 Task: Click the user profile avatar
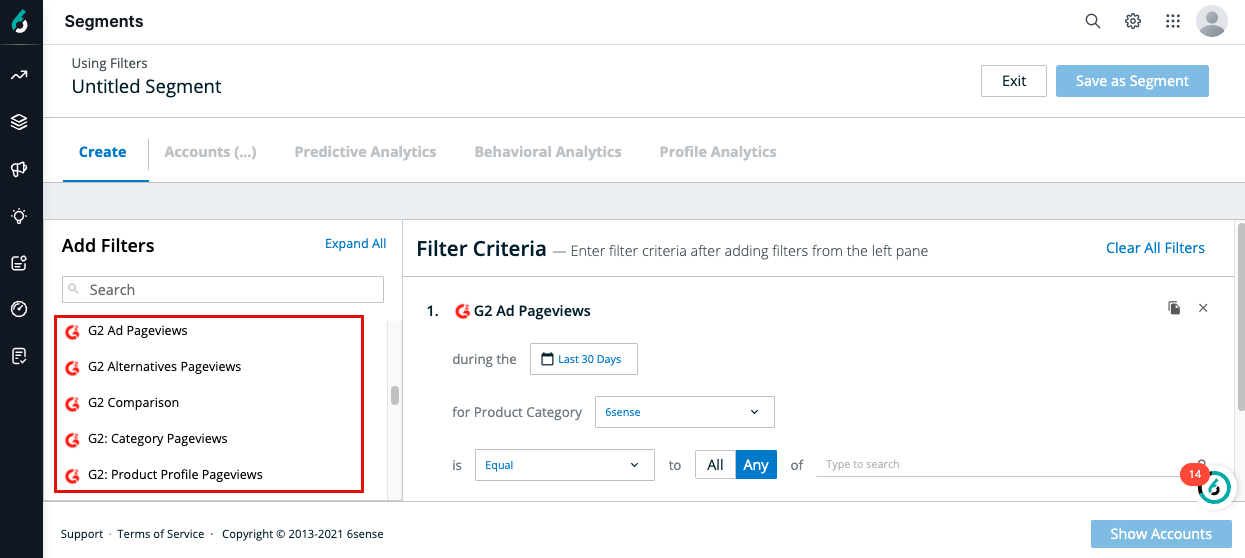tap(1212, 21)
